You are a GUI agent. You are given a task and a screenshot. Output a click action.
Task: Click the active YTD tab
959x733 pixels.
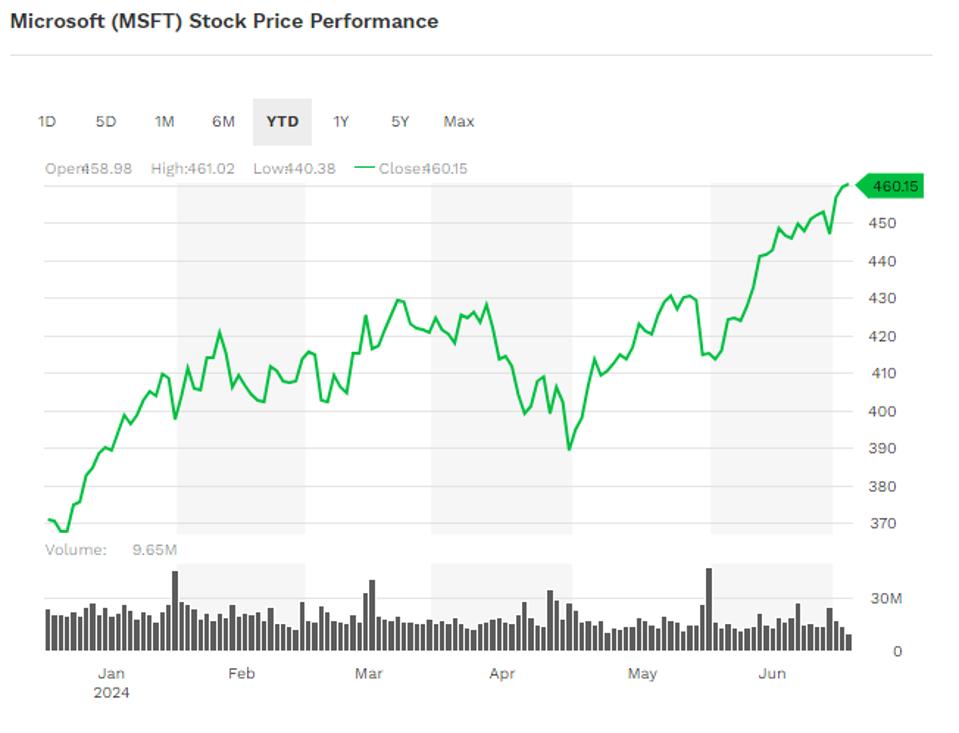pyautogui.click(x=282, y=122)
